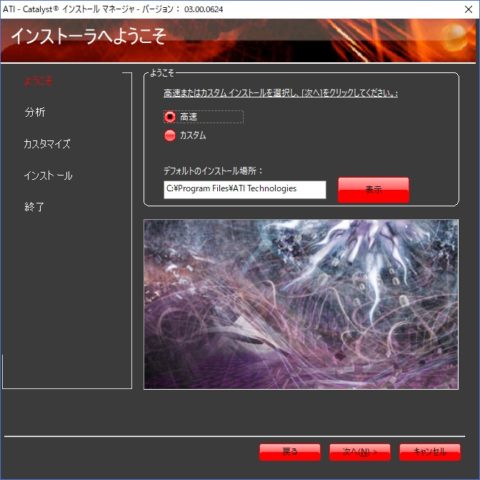Select the red ようこそ step in the sidebar
This screenshot has width=480, height=480.
pyautogui.click(x=38, y=81)
